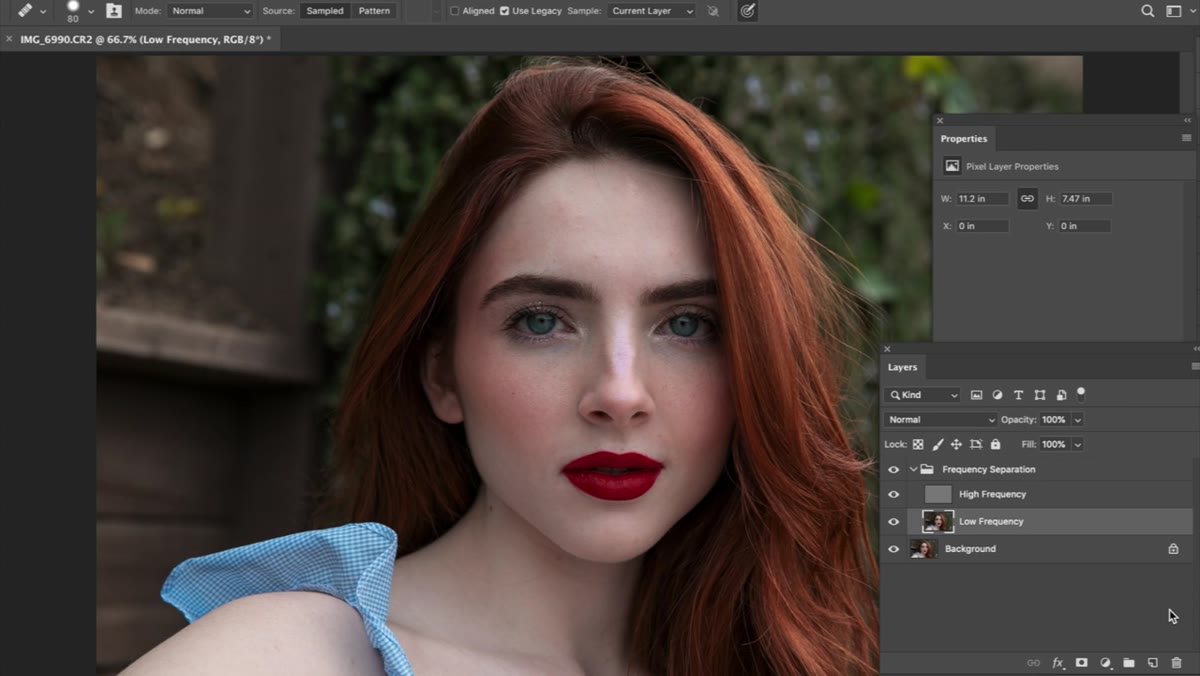1200x676 pixels.
Task: Open the Search icon in the options bar
Action: [1148, 11]
